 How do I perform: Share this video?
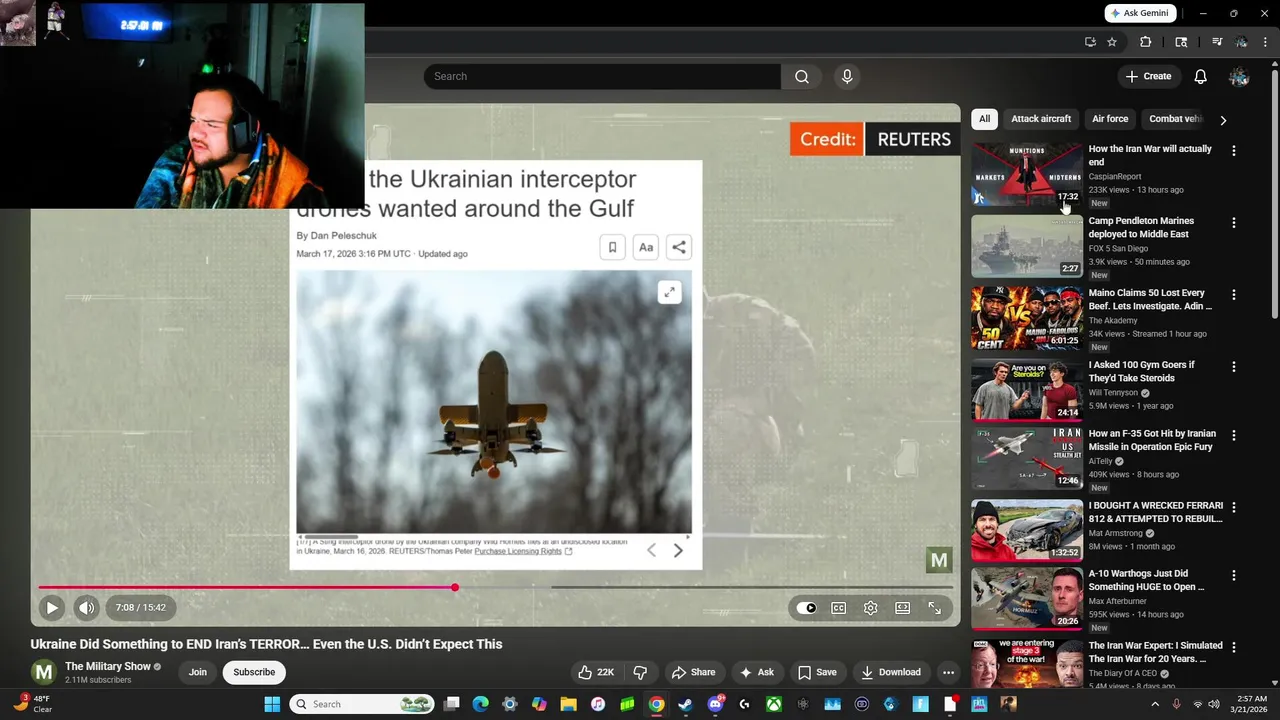[693, 672]
